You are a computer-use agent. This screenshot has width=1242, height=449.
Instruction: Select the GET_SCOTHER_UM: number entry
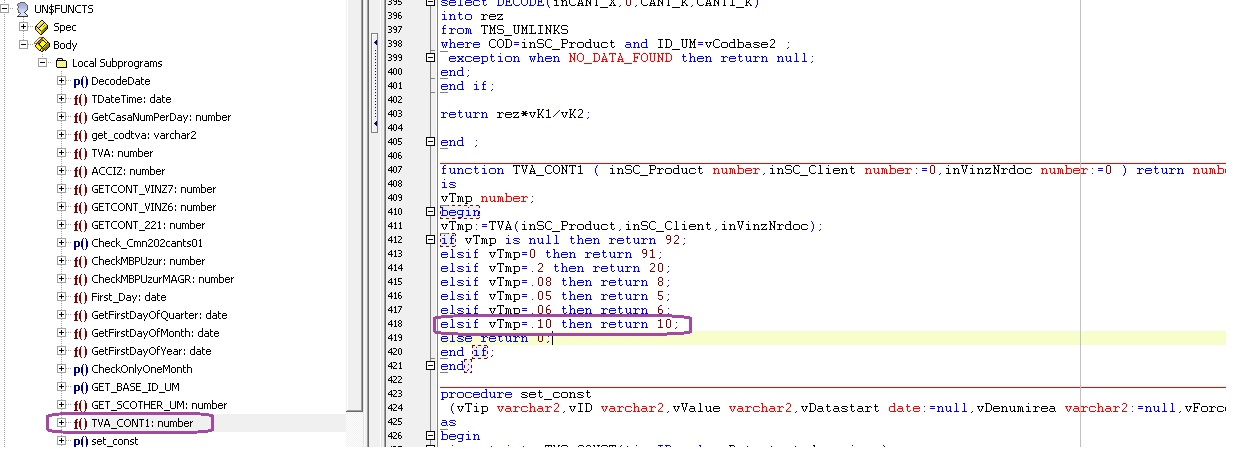(x=159, y=405)
